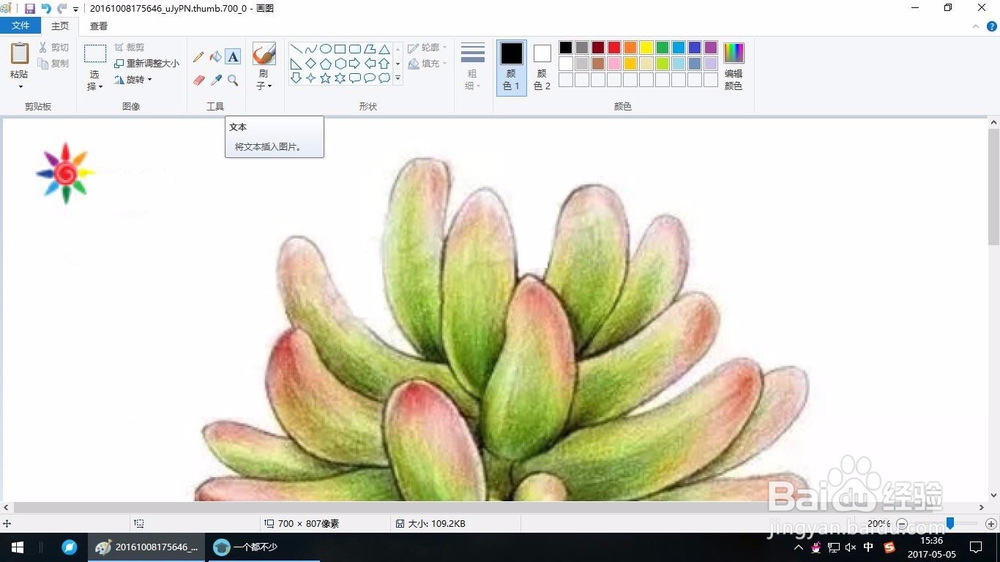The height and width of the screenshot is (562, 1000).
Task: Choose the Right triangle shape
Action: pos(296,64)
